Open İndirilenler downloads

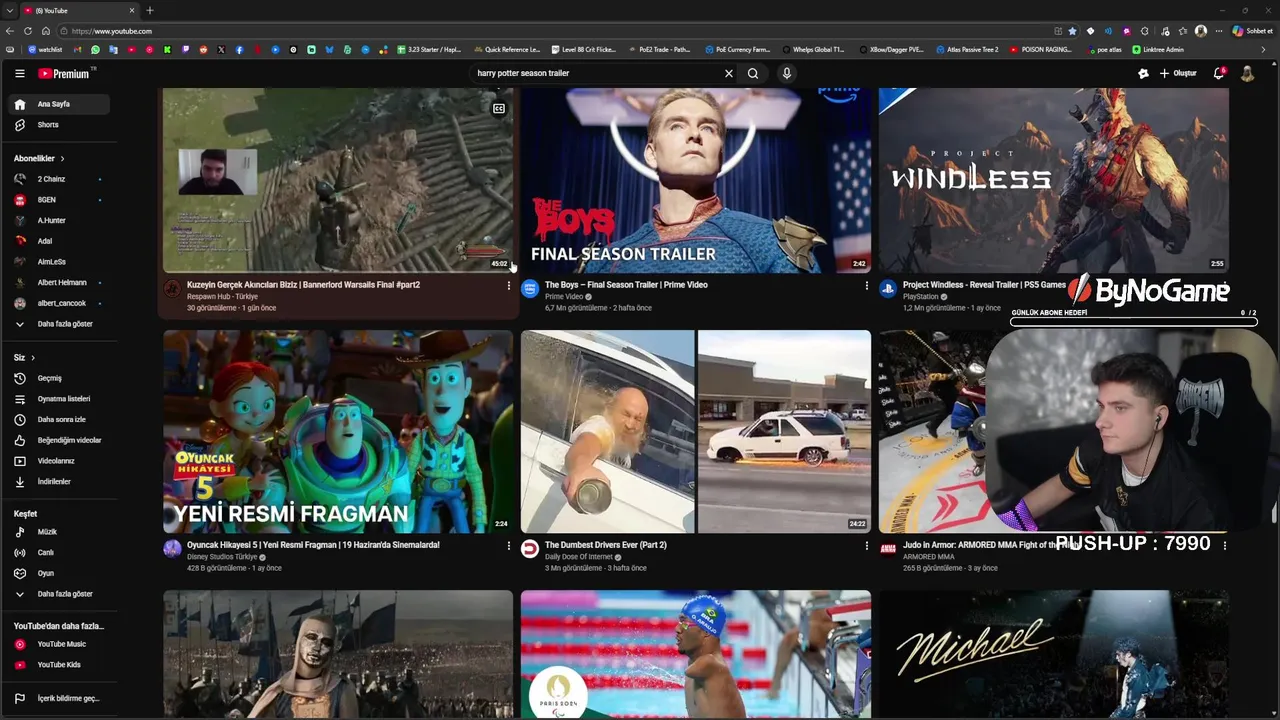click(59, 482)
